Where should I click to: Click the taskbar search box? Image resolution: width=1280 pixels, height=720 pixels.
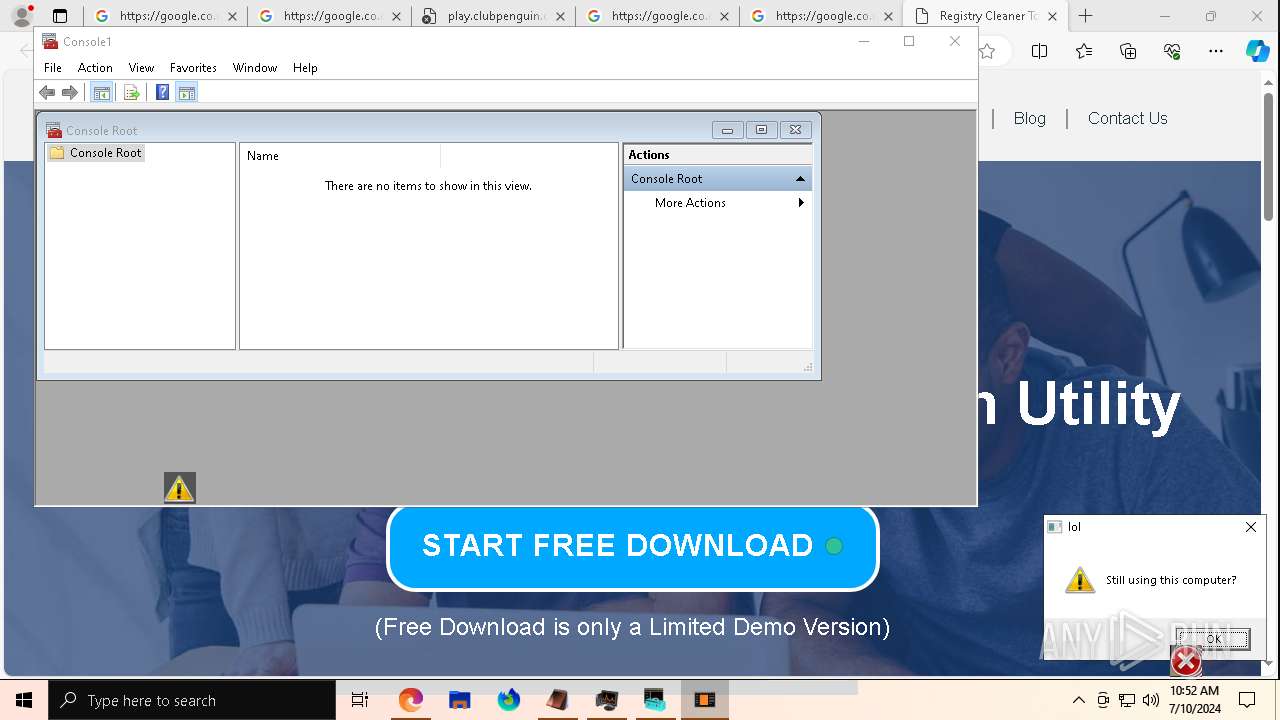(192, 700)
